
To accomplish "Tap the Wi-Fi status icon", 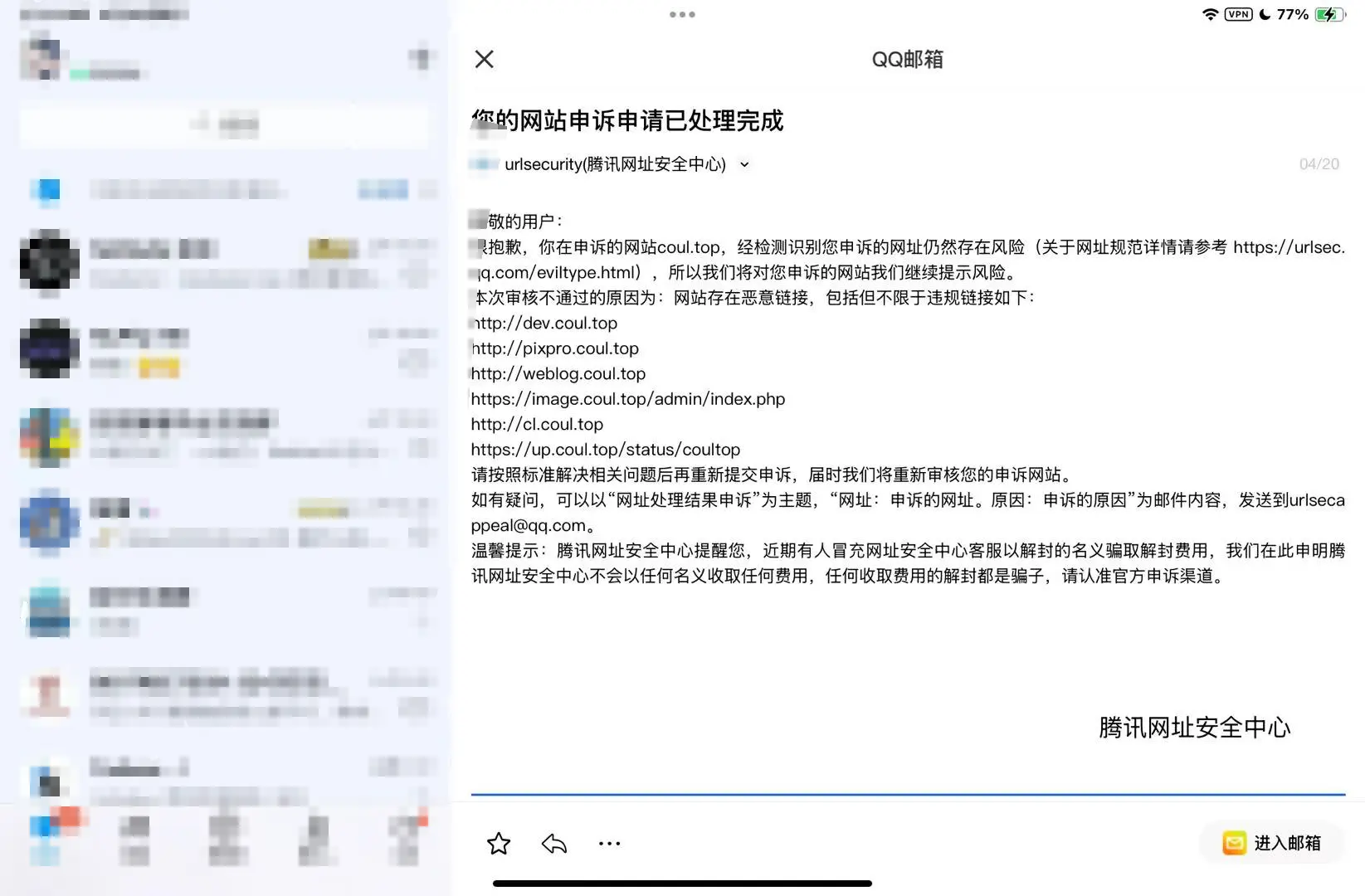I will click(1210, 14).
